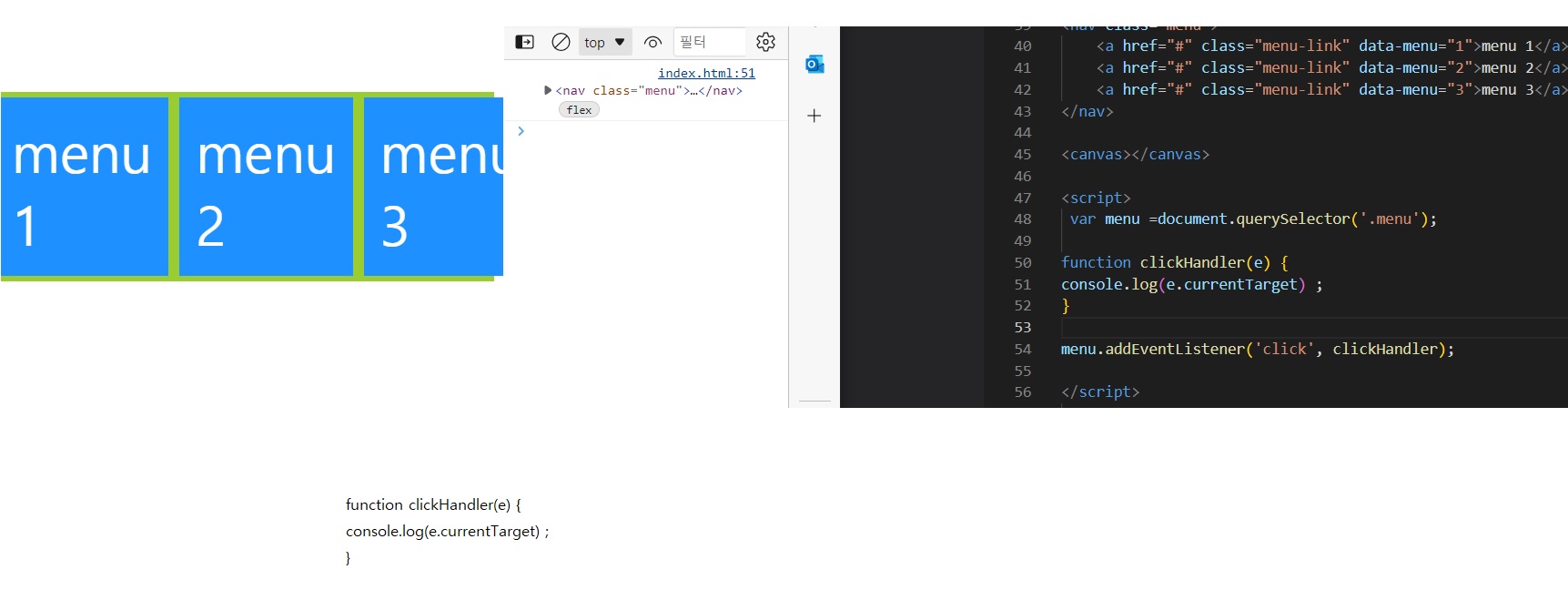Open the top context dropdown

coord(605,42)
